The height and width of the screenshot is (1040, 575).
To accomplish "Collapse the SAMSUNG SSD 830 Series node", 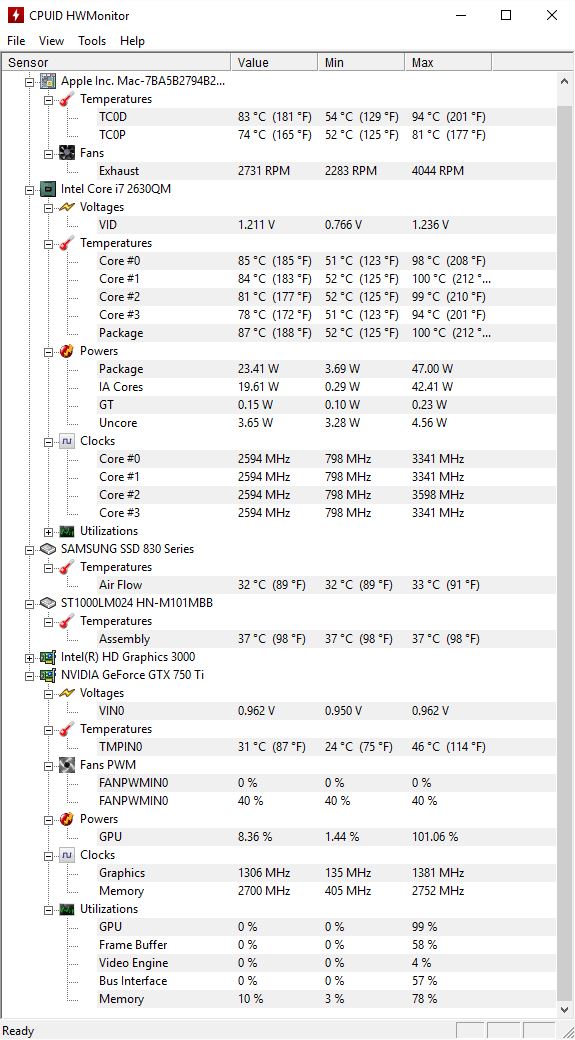I will (29, 549).
